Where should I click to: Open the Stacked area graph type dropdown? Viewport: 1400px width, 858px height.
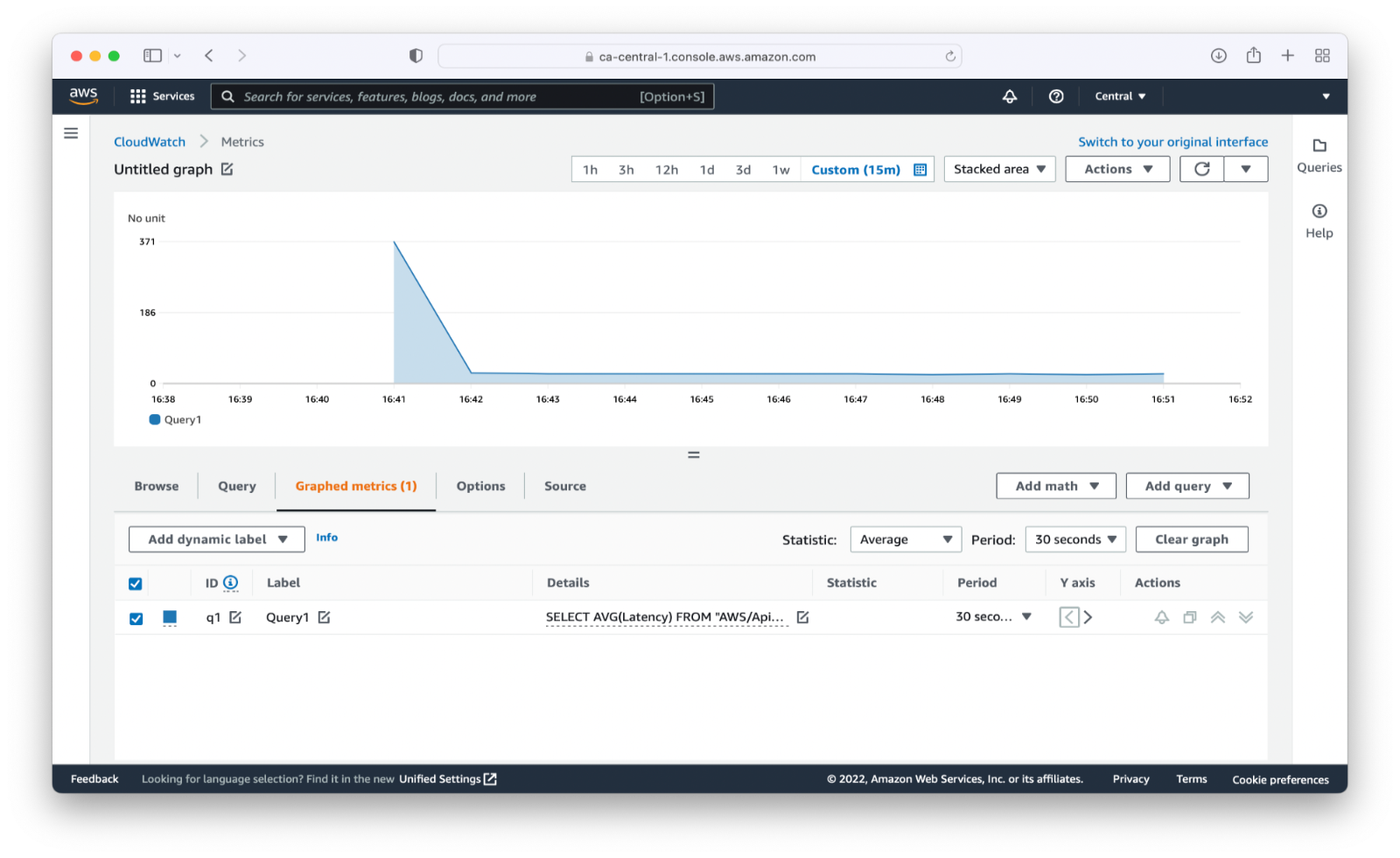coord(1000,169)
